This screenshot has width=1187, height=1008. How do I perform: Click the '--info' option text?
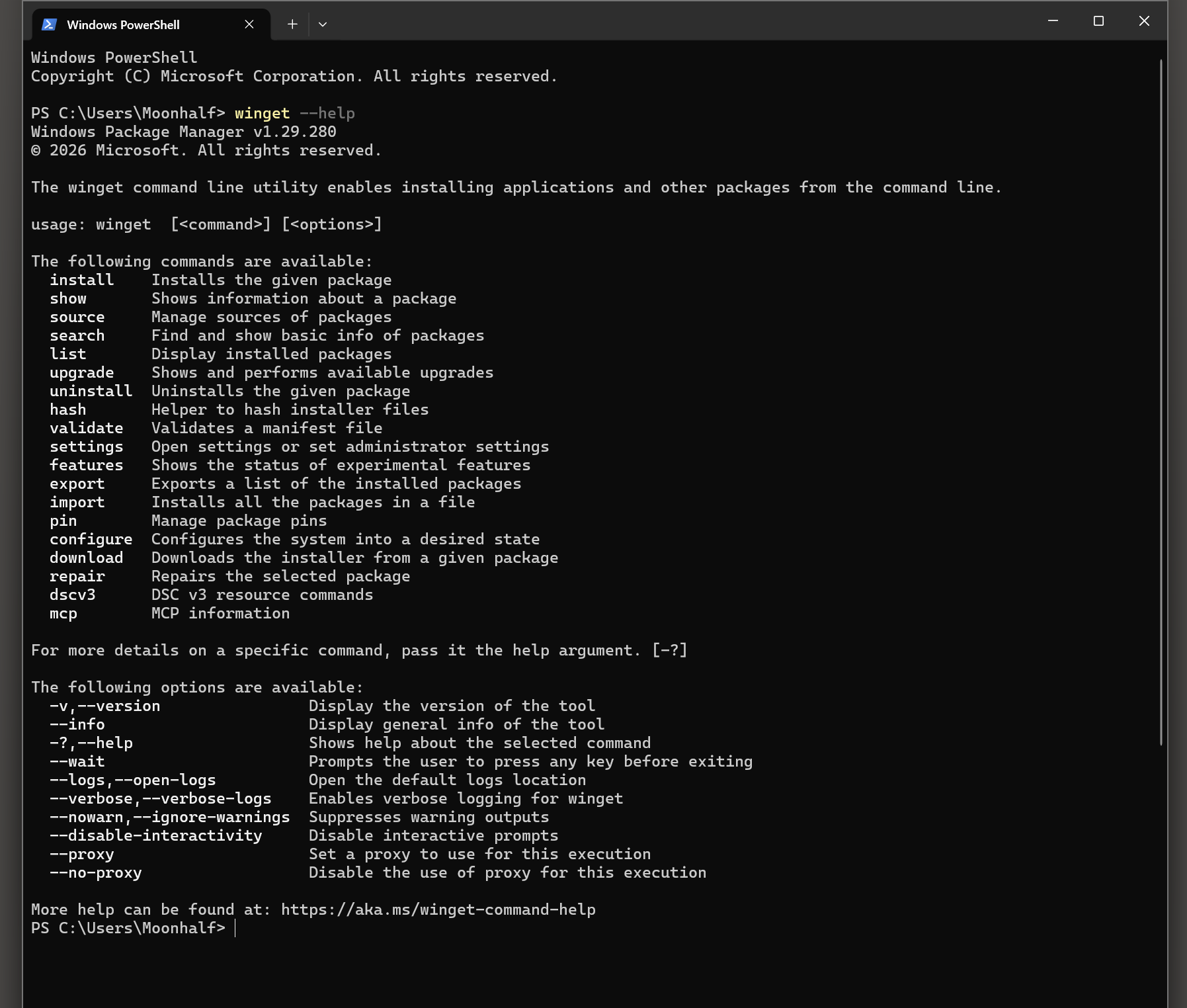pos(77,724)
